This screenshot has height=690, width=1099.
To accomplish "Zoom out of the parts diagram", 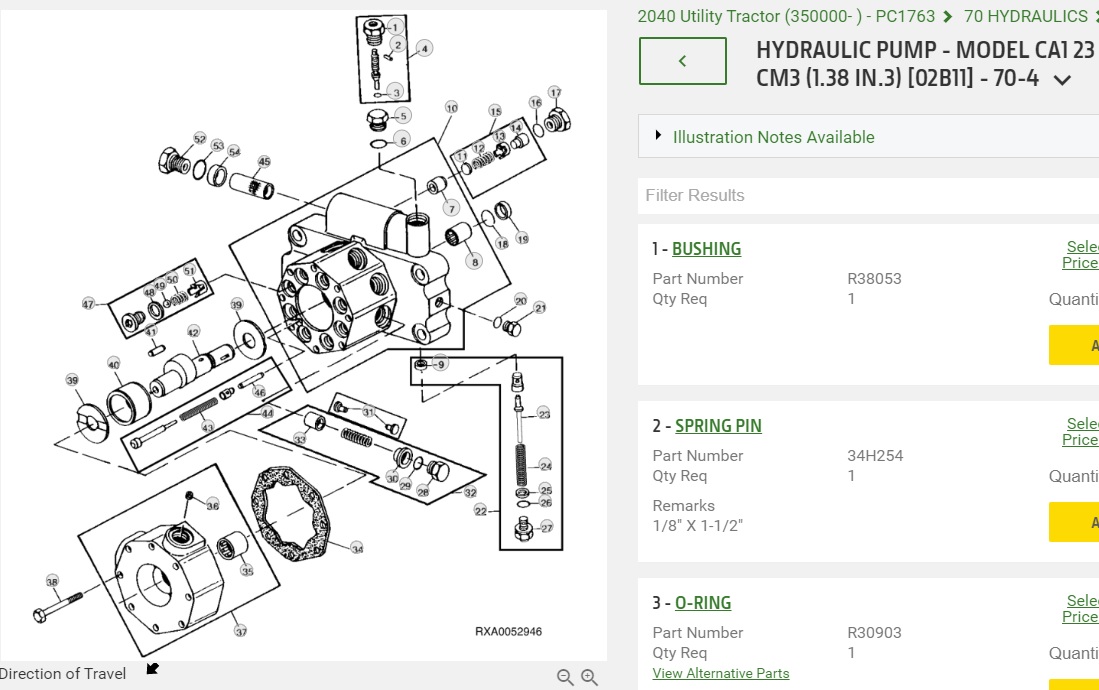I will (565, 677).
